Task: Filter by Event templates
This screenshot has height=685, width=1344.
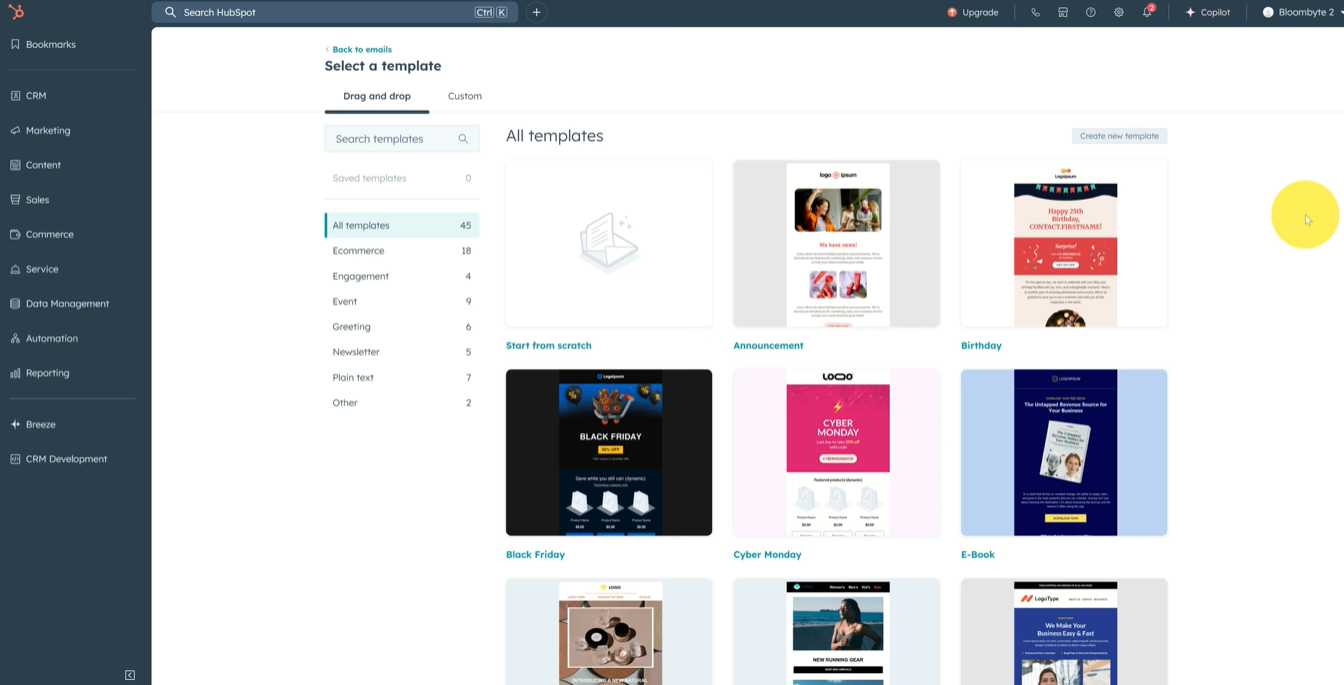Action: tap(401, 301)
